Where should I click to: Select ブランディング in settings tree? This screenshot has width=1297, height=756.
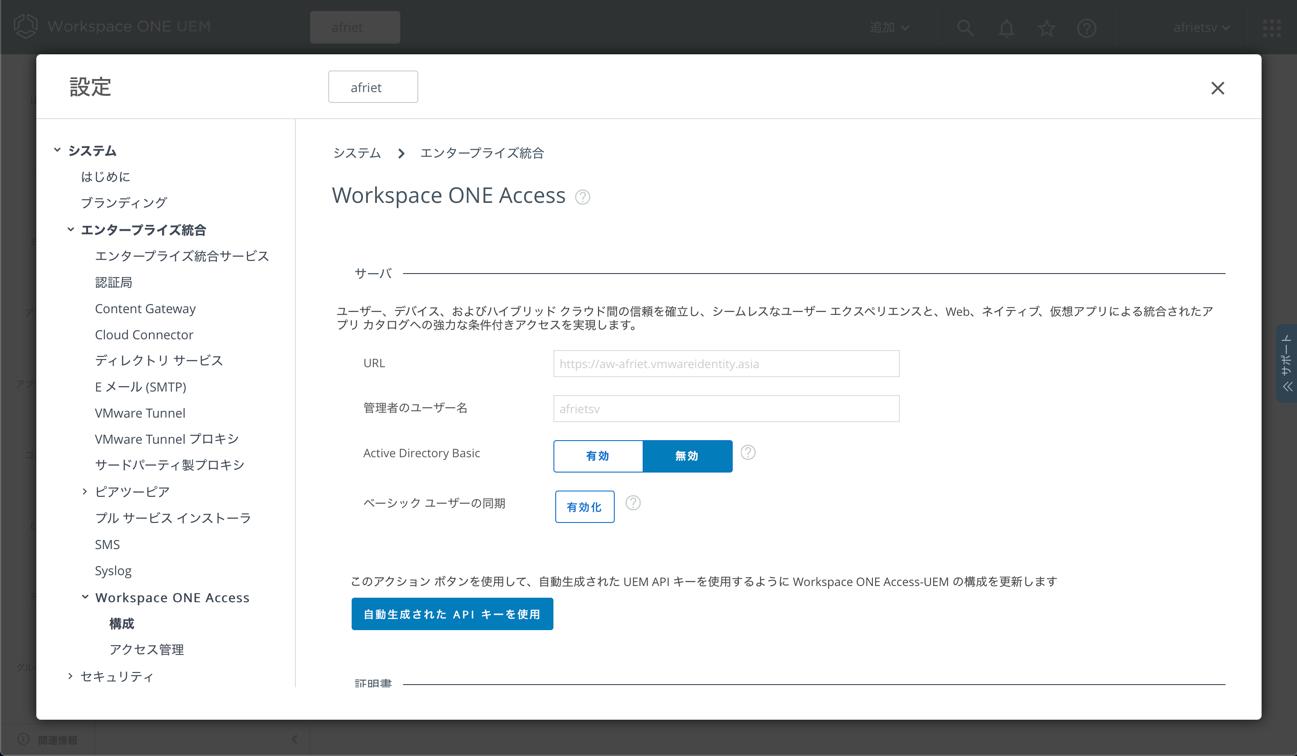coord(124,203)
